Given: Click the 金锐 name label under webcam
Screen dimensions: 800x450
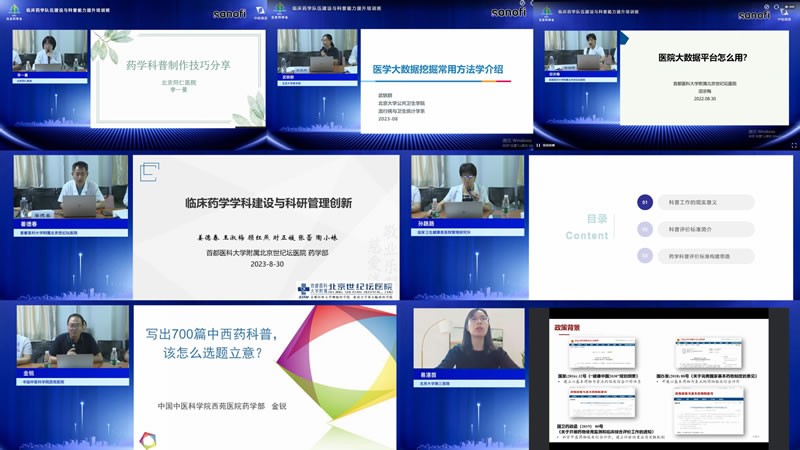Looking at the screenshot, I should click(x=29, y=373).
